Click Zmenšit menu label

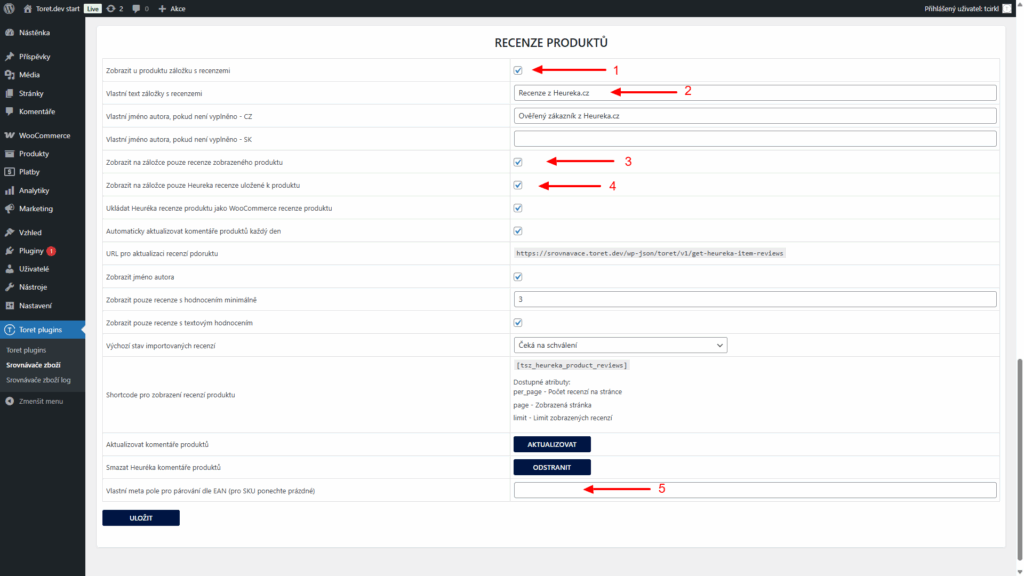(41, 401)
